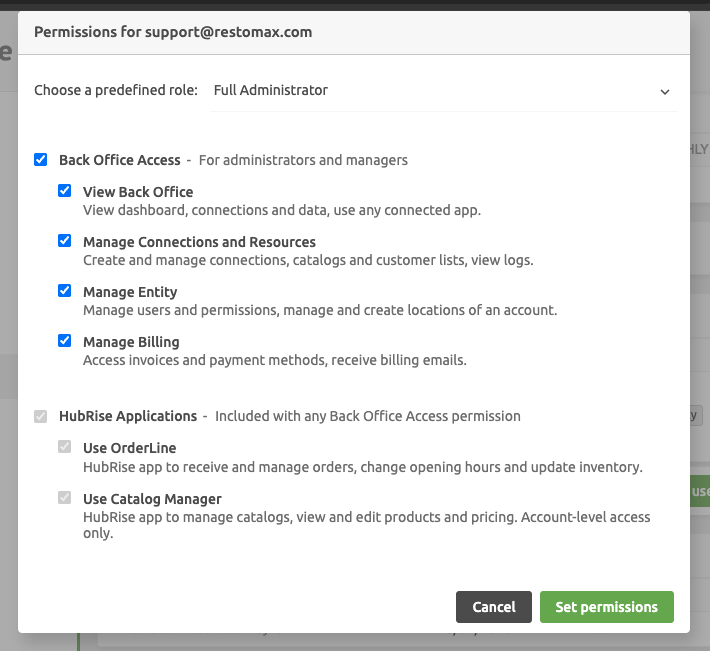Screen dimensions: 710x651
Task: Disable the Manage Connections and Resources checkbox
Action: tap(65, 241)
